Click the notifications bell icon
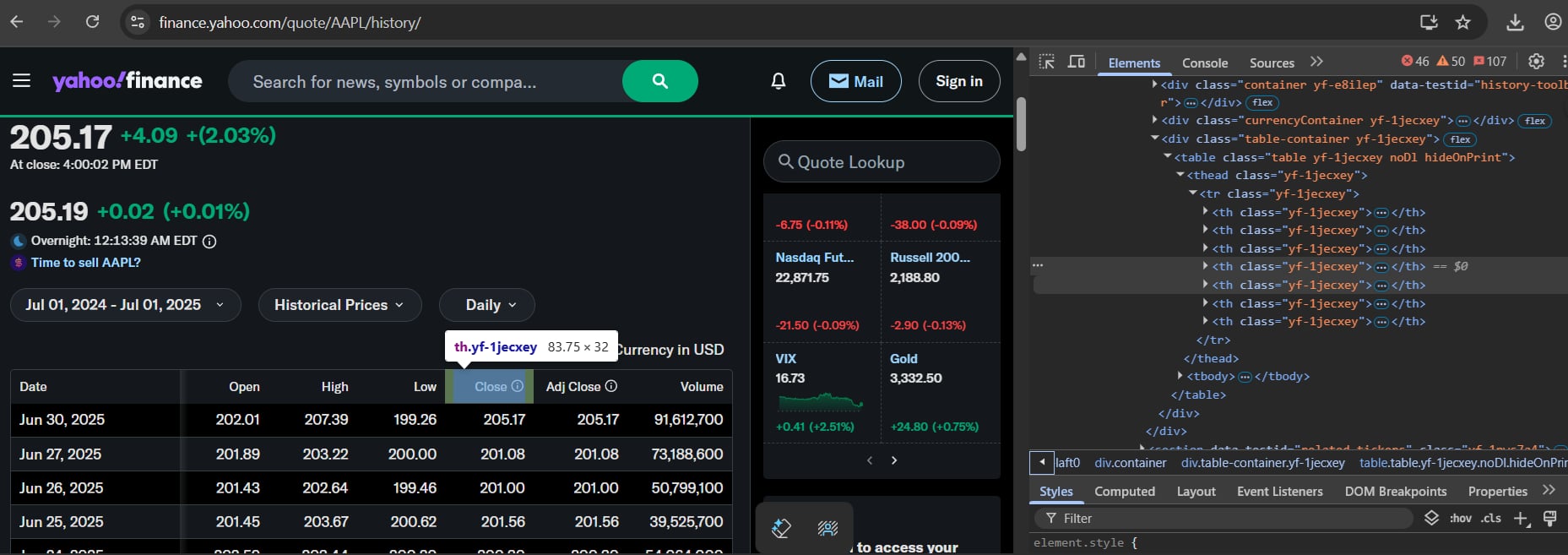Screen dimensions: 1568x555 pyautogui.click(x=778, y=81)
